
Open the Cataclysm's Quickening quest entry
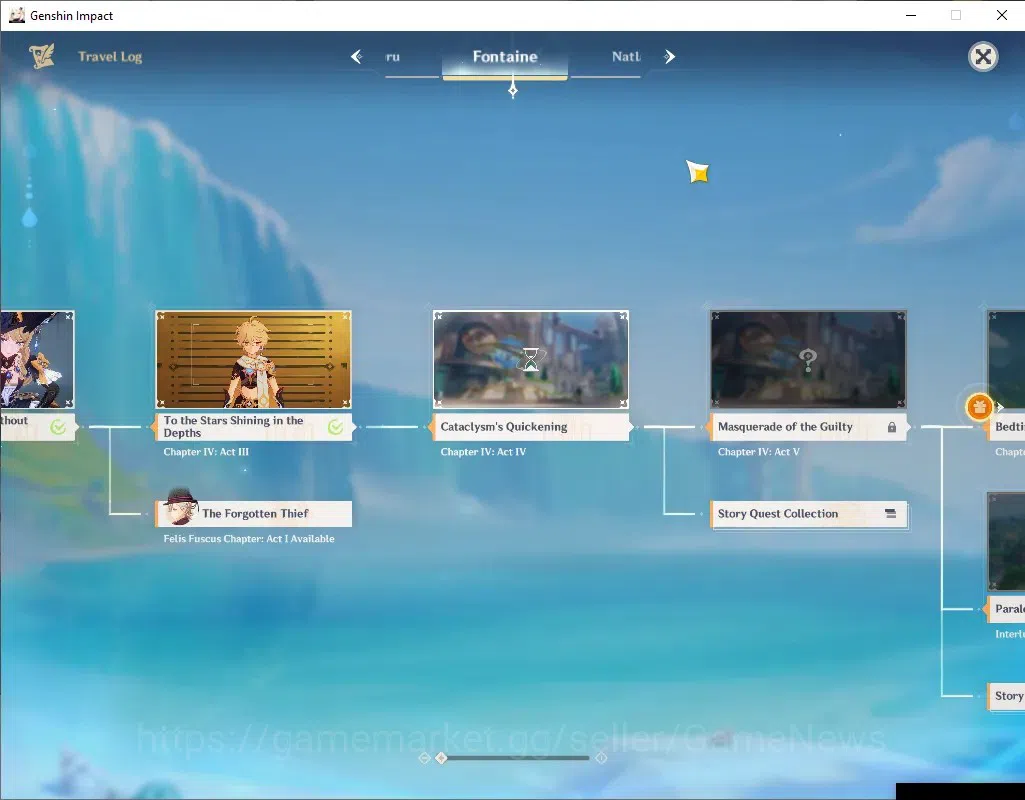(531, 427)
